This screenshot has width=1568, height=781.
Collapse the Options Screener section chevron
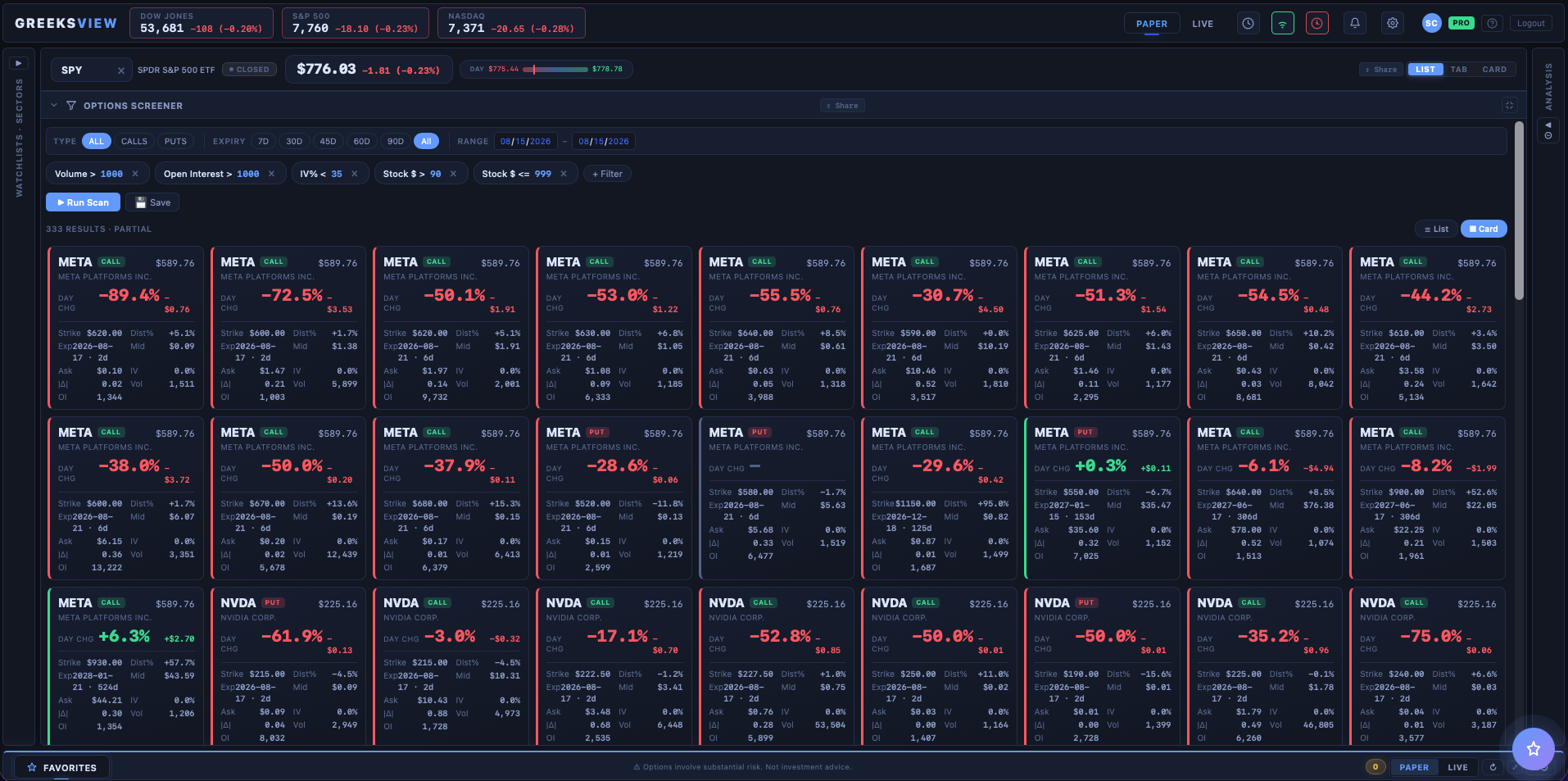click(54, 106)
